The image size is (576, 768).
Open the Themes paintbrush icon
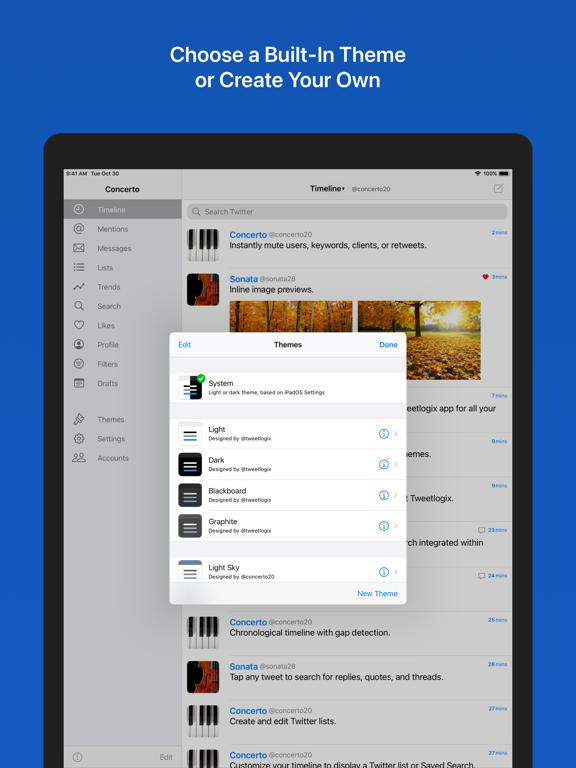79,419
